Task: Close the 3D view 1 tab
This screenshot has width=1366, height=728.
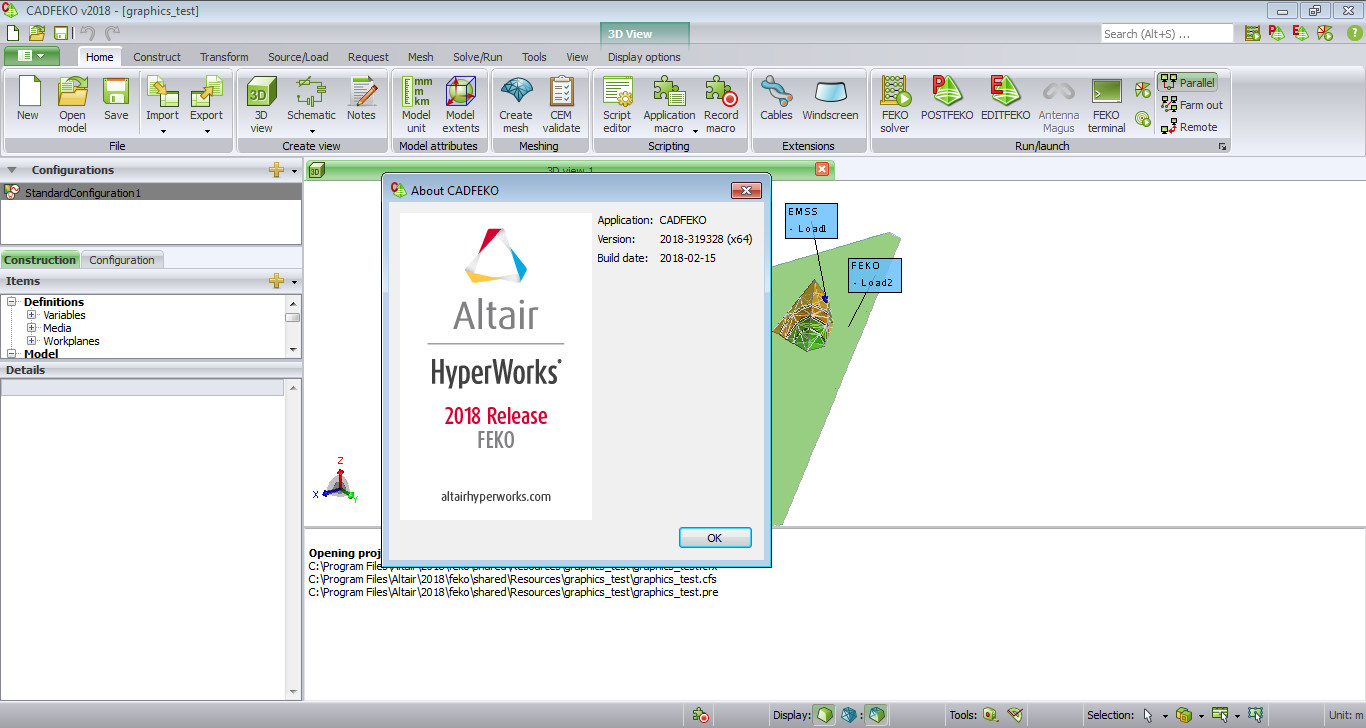Action: pyautogui.click(x=822, y=170)
